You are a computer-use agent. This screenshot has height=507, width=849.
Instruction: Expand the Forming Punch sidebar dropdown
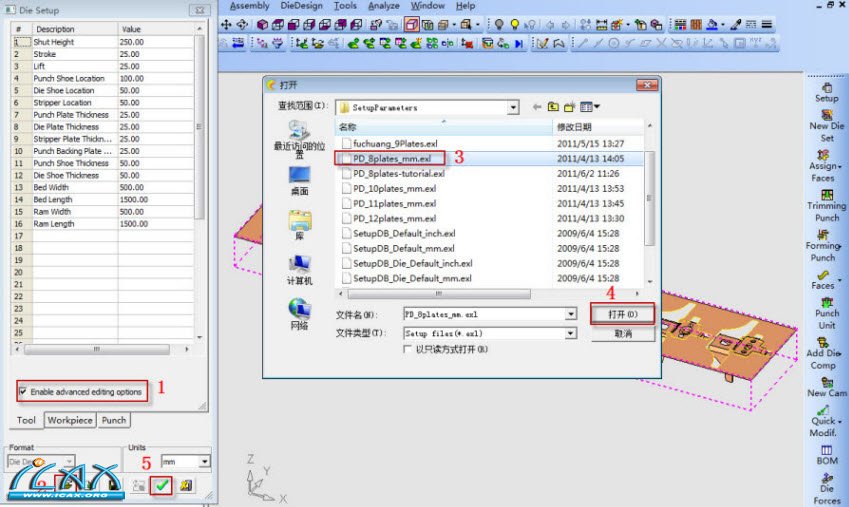pos(839,246)
